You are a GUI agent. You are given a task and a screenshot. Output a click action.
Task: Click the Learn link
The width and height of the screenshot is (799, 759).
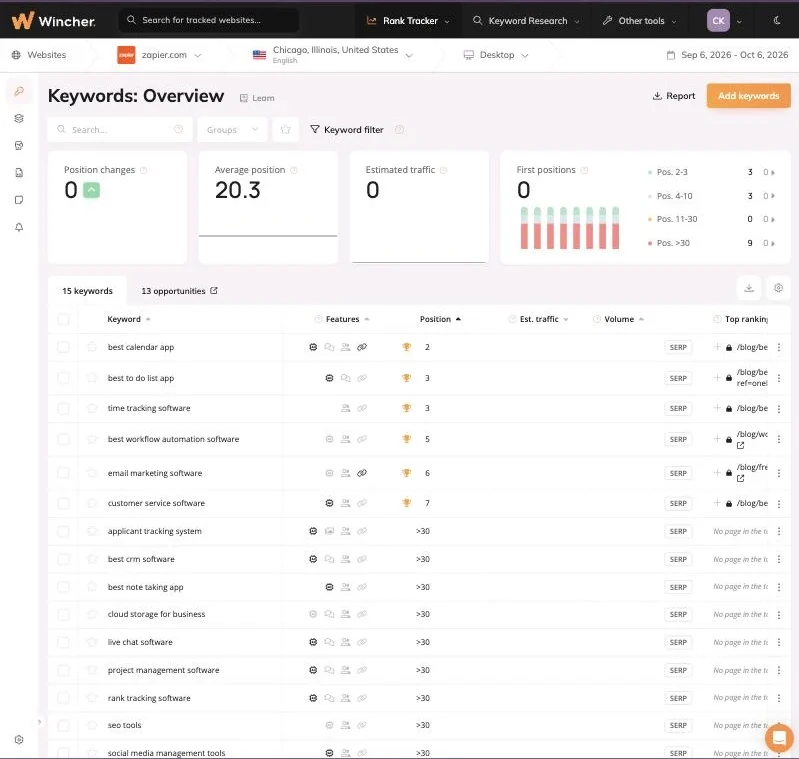pyautogui.click(x=257, y=98)
